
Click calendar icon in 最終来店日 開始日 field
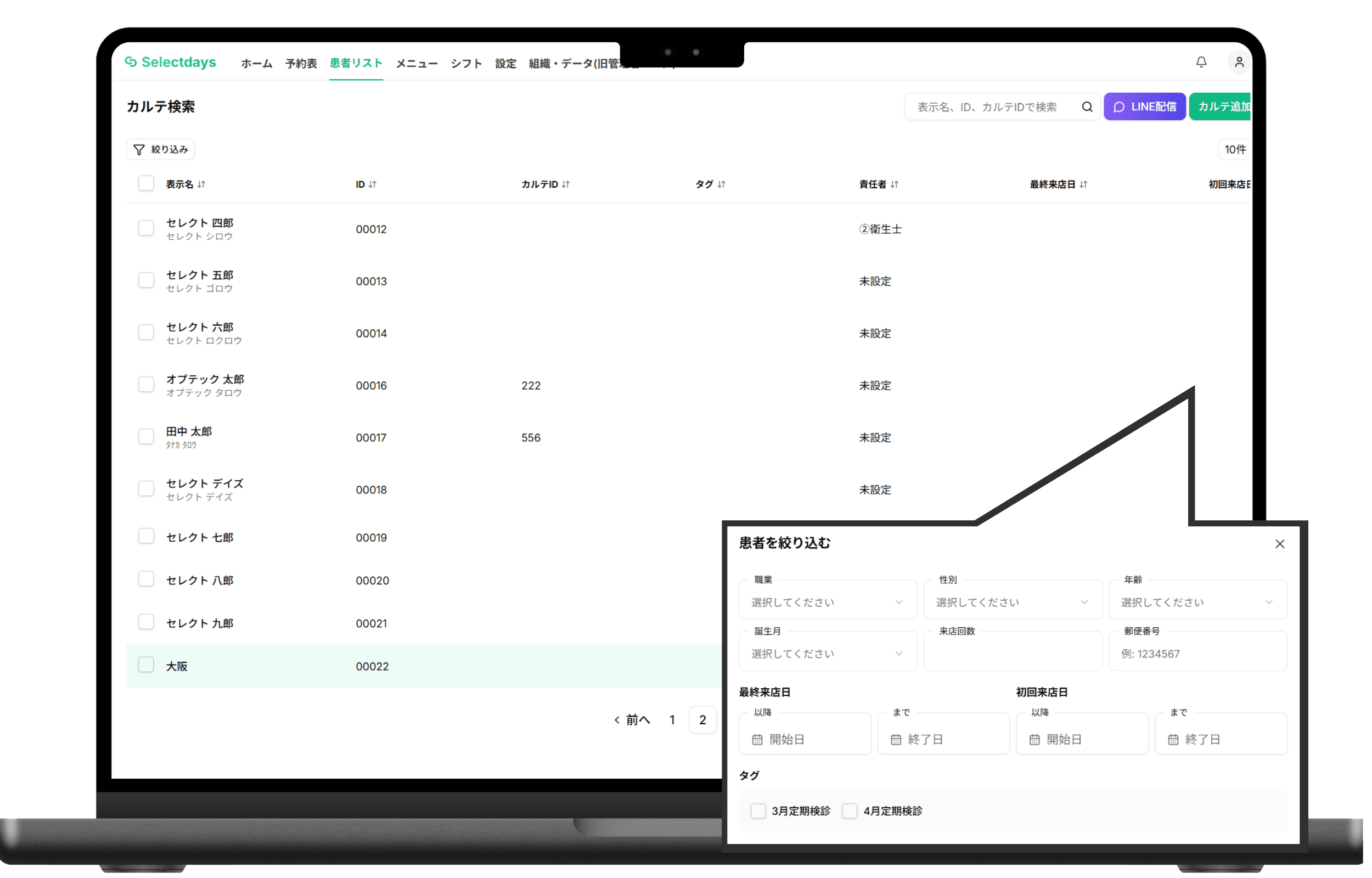coord(757,740)
